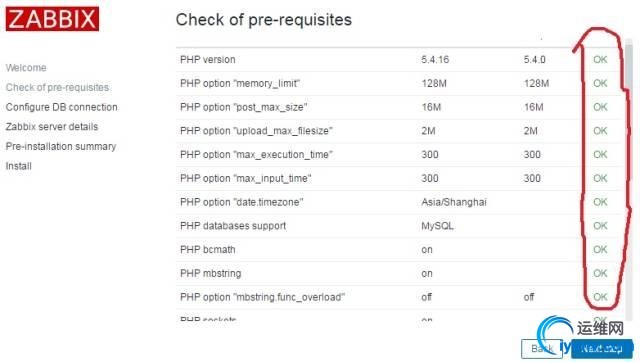This screenshot has height=362, width=640.
Task: Select Pre-installation summary step
Action: (61, 146)
